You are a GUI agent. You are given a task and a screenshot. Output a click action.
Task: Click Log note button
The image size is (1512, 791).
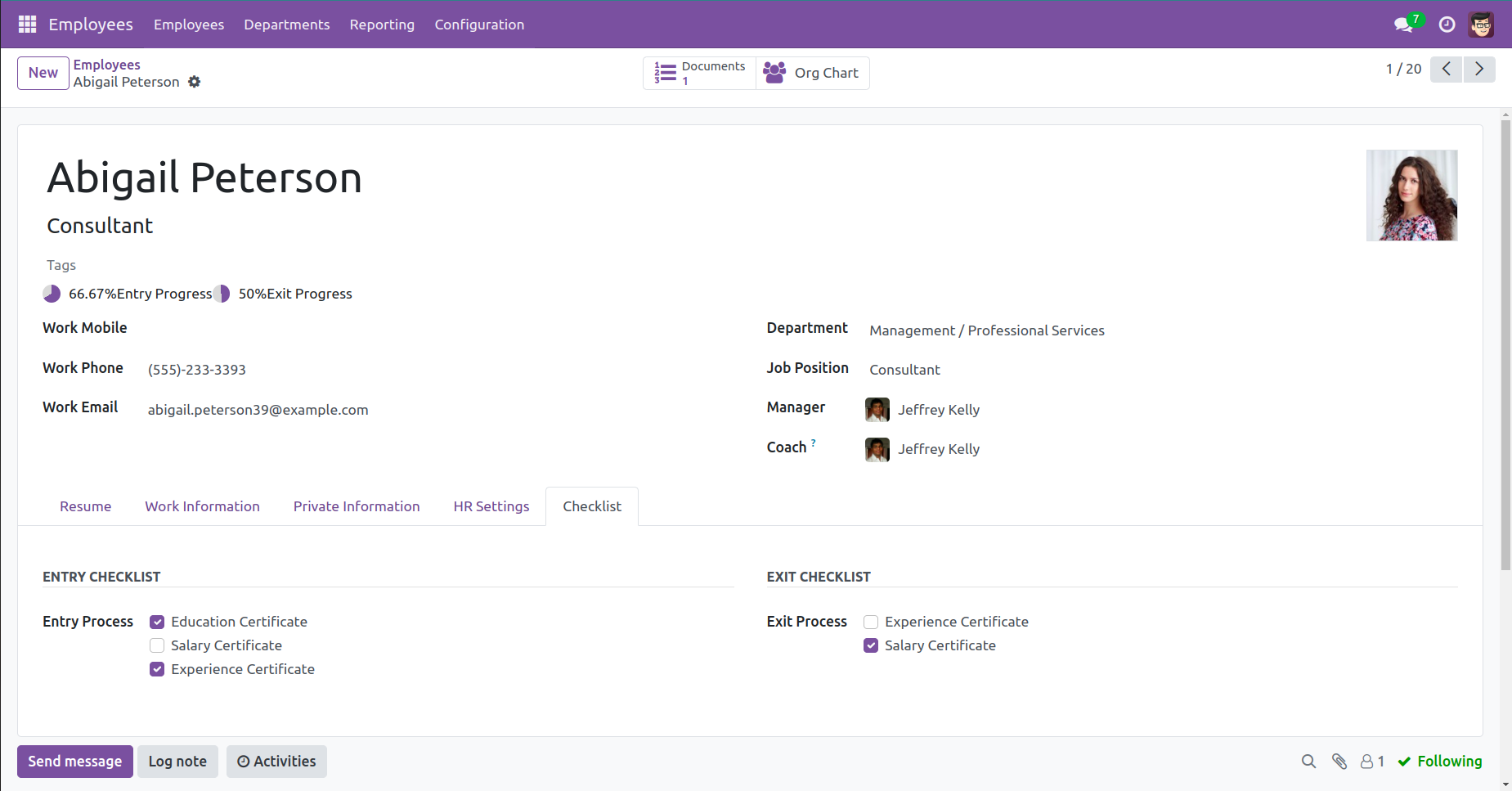click(177, 762)
